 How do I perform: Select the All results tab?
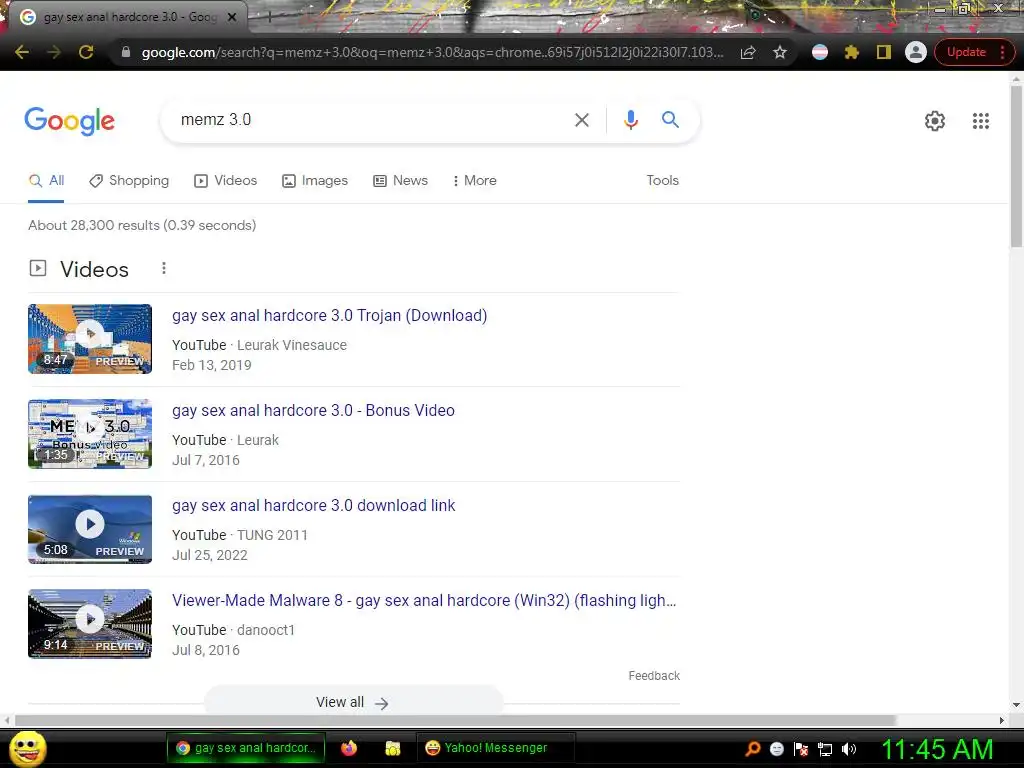[x=46, y=181]
